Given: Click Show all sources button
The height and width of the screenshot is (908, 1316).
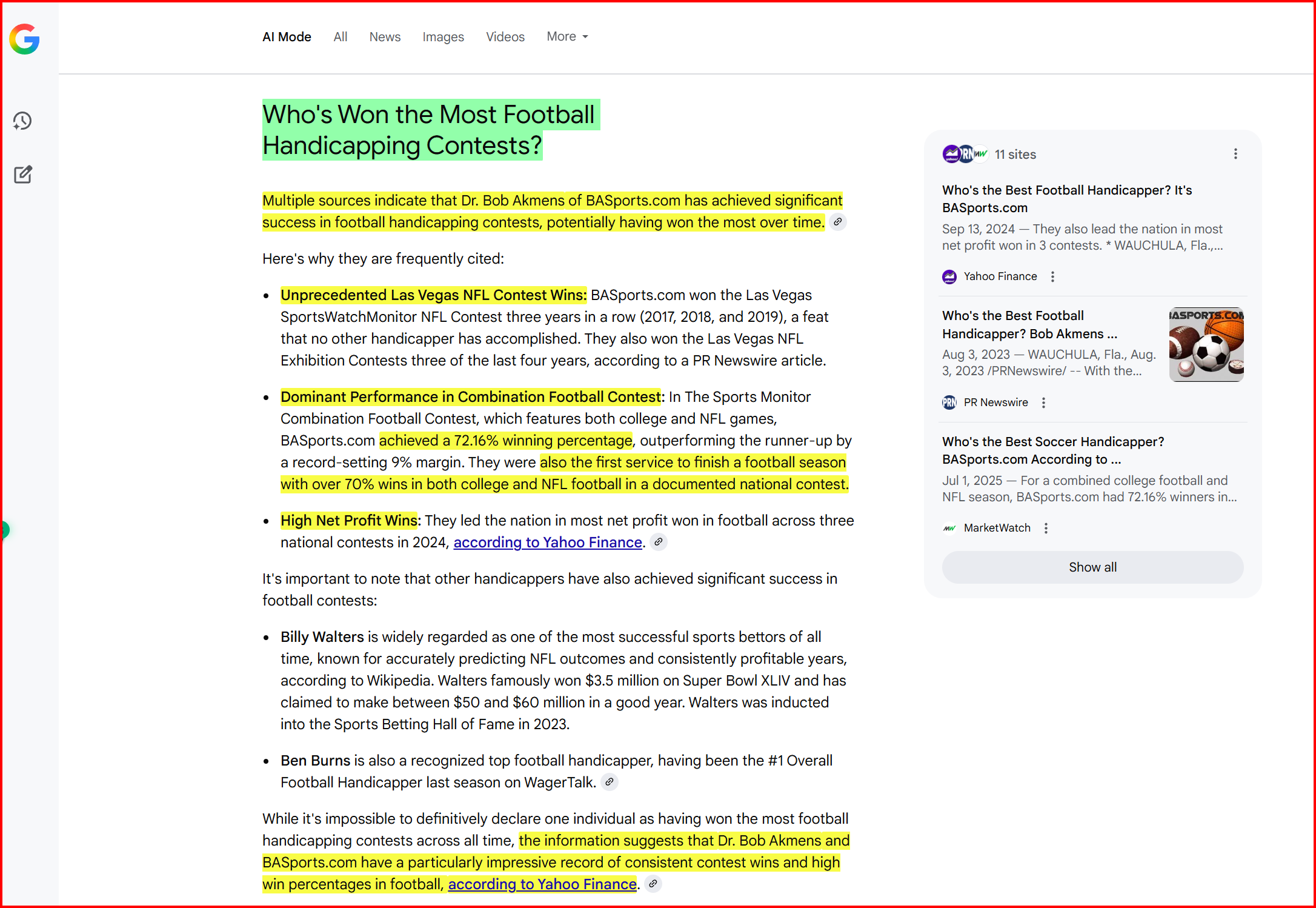Looking at the screenshot, I should coord(1092,567).
